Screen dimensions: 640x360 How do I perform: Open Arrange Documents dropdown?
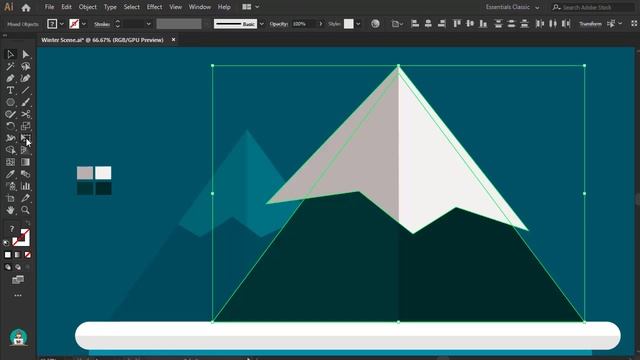[251, 7]
